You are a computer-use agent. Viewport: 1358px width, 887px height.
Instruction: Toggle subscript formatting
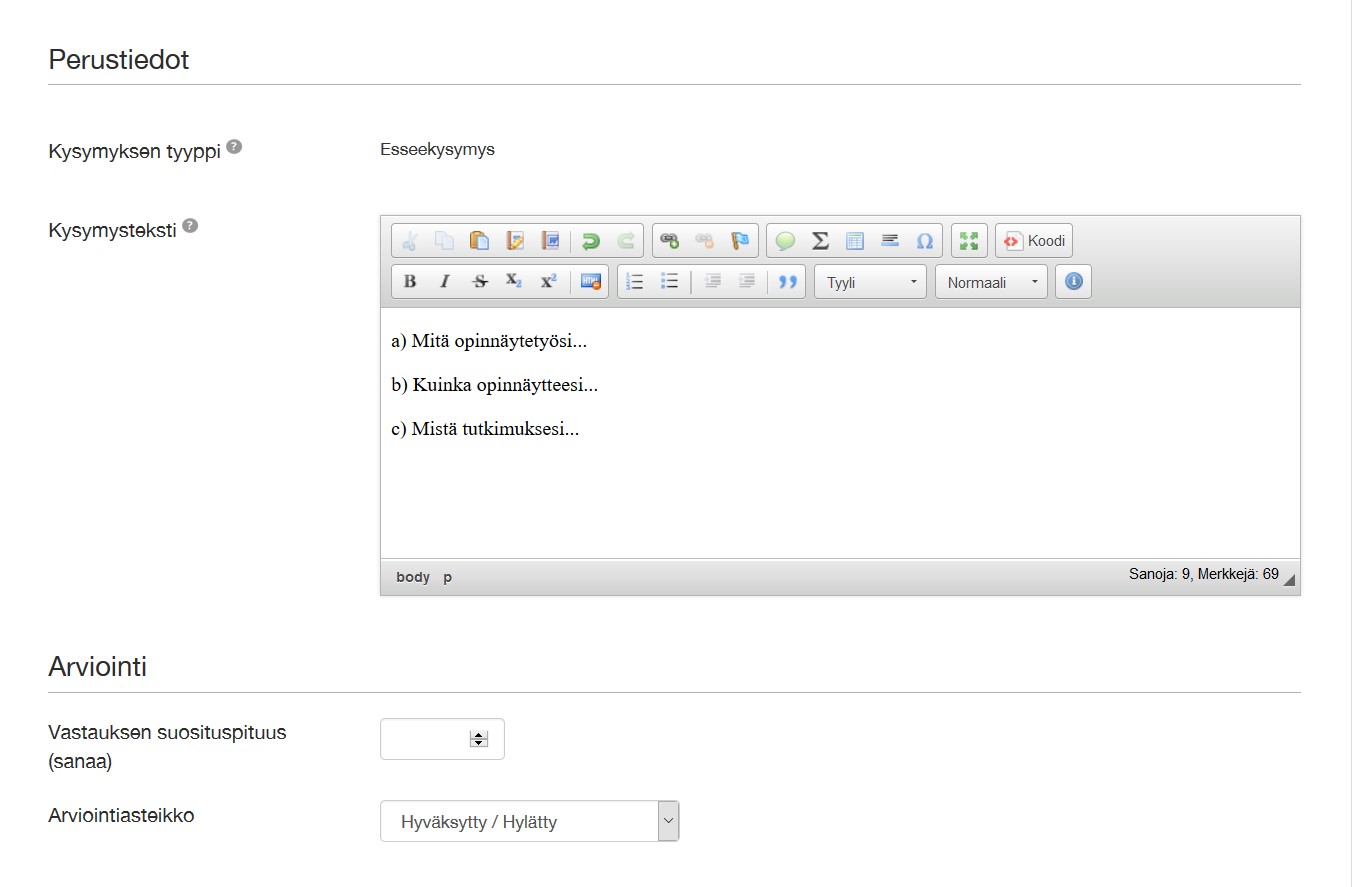[x=514, y=282]
